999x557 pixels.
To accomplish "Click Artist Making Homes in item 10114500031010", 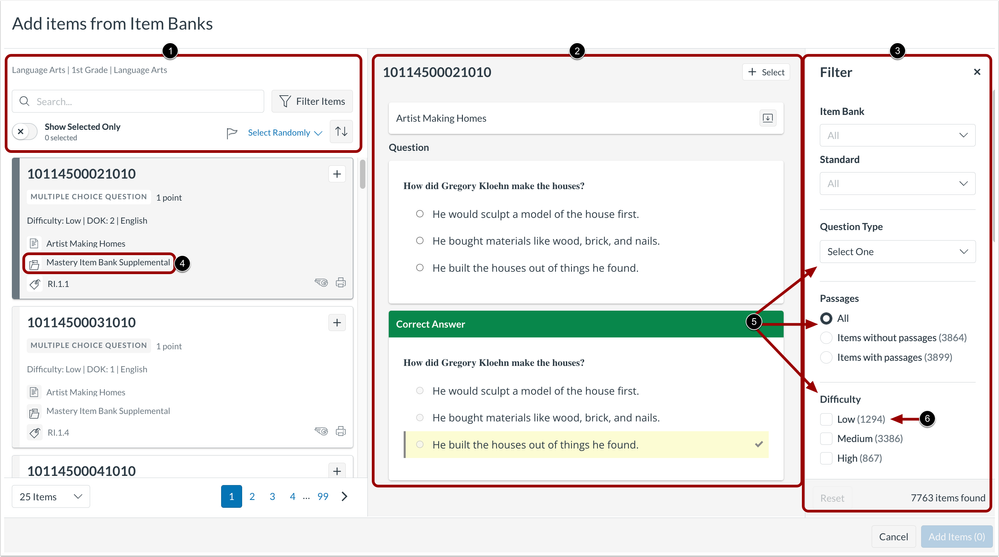I will pos(86,392).
